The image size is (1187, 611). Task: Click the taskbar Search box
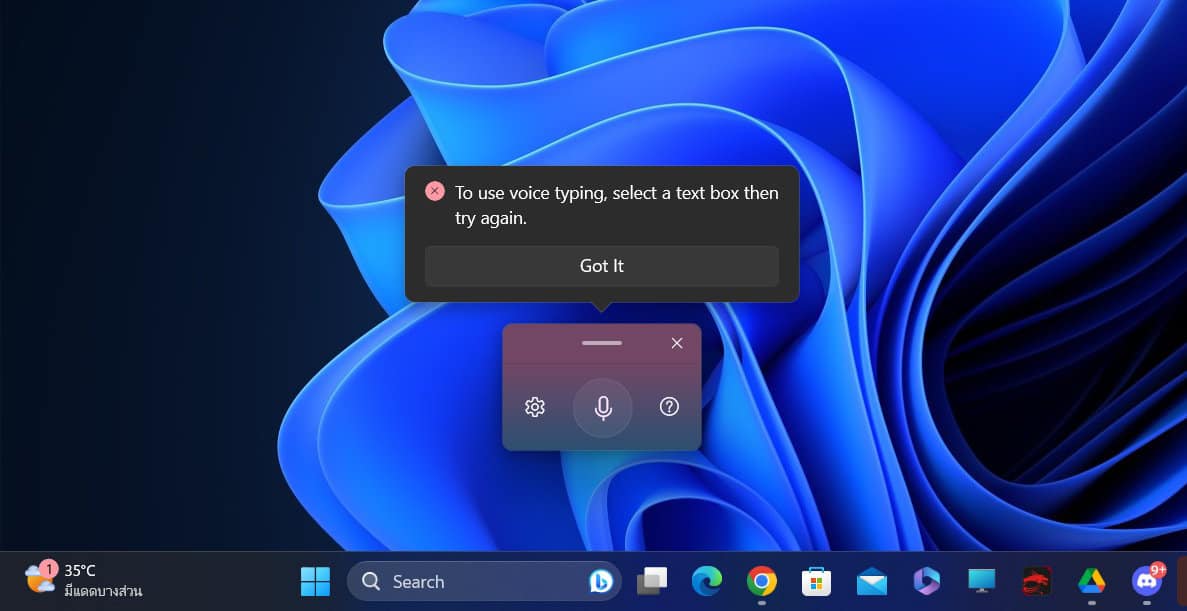click(x=484, y=581)
